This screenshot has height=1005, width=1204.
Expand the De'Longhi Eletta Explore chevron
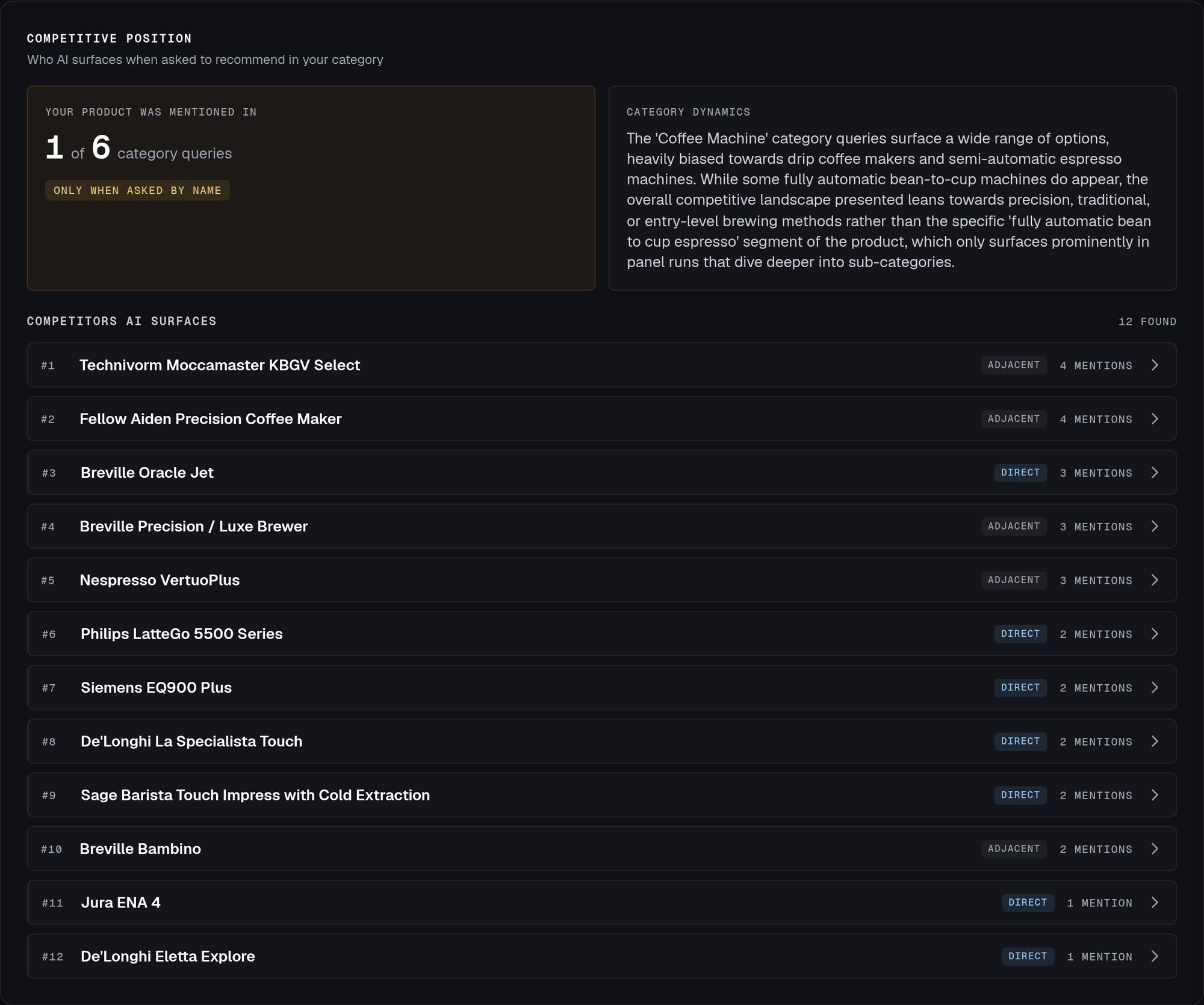tap(1155, 956)
